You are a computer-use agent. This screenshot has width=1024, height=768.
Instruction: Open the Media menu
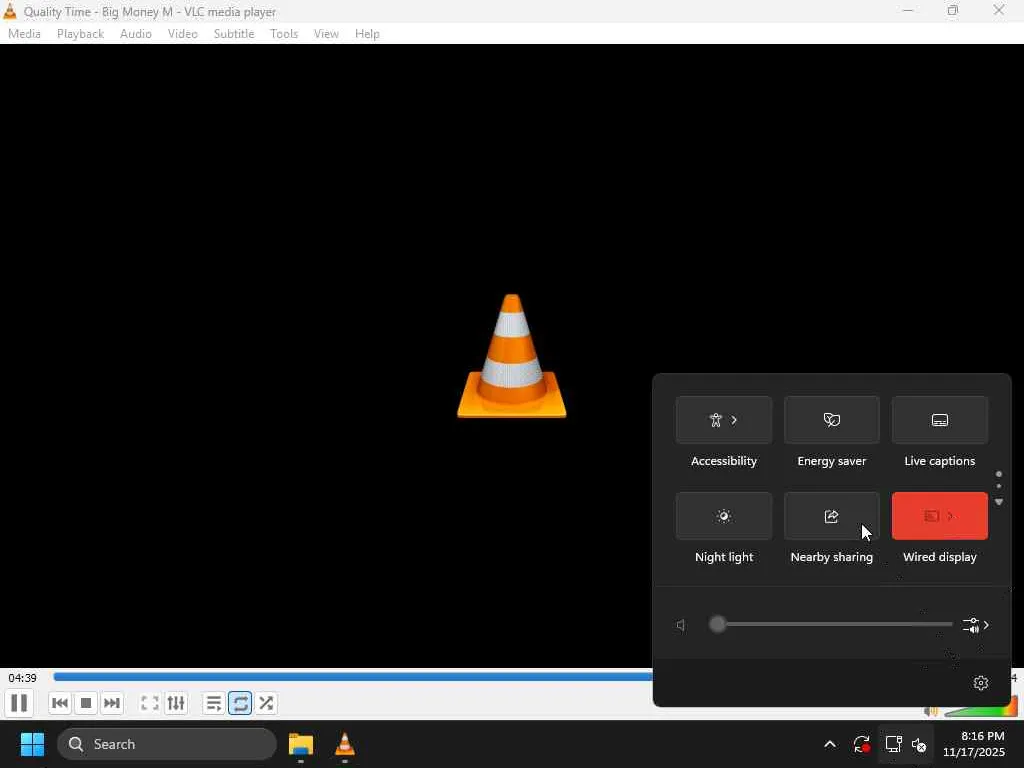pos(24,33)
